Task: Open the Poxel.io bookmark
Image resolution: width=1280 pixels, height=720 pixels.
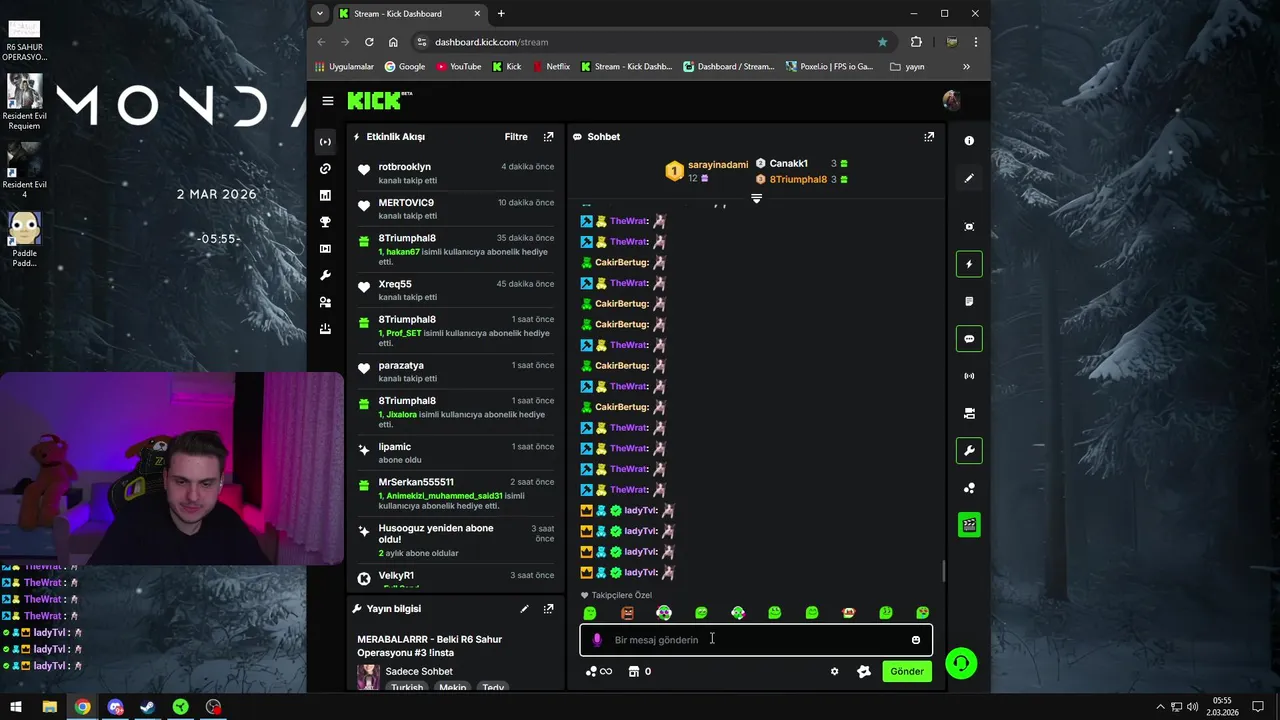Action: click(x=830, y=67)
